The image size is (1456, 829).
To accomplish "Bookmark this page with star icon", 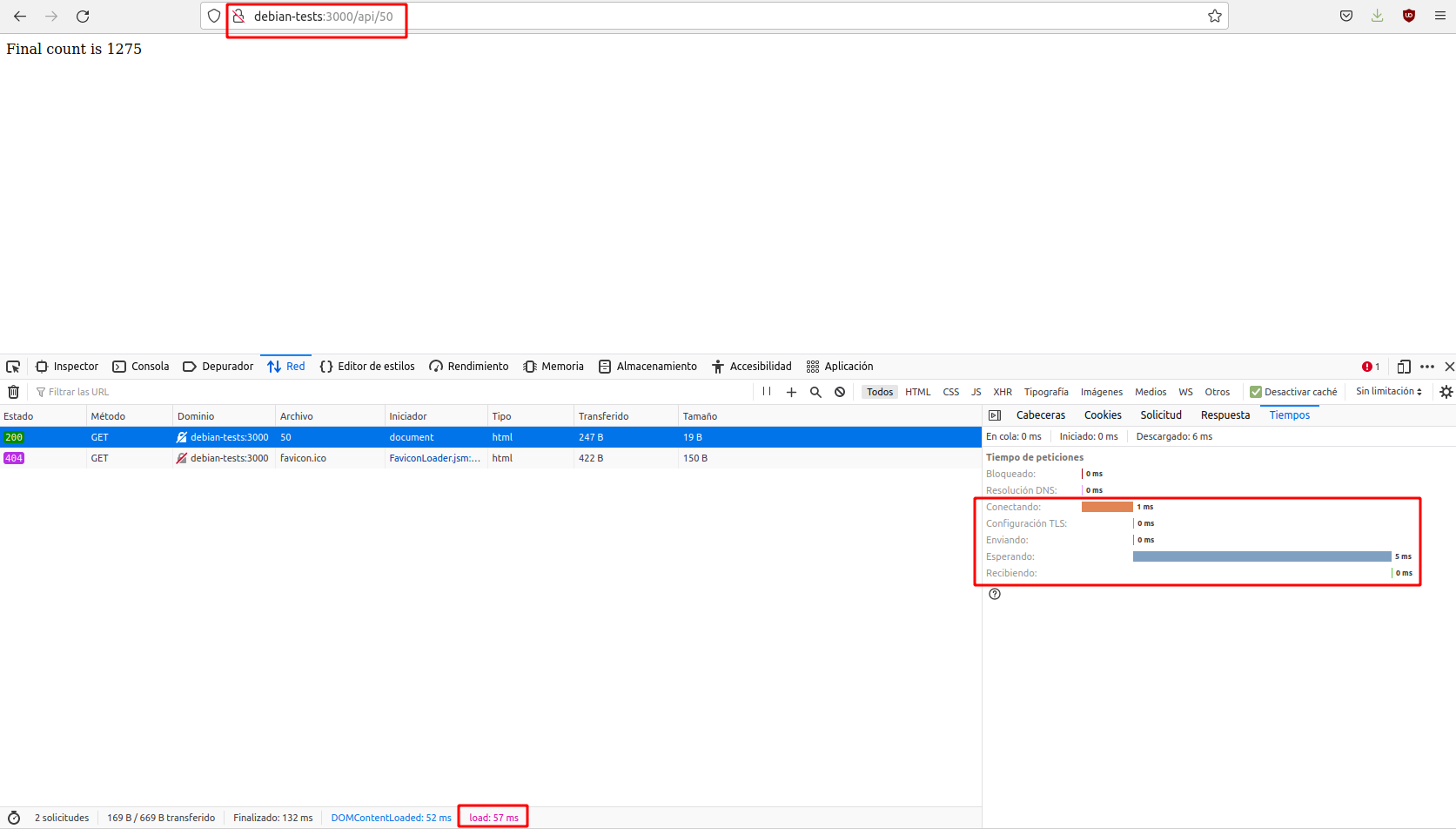I will tap(1214, 16).
